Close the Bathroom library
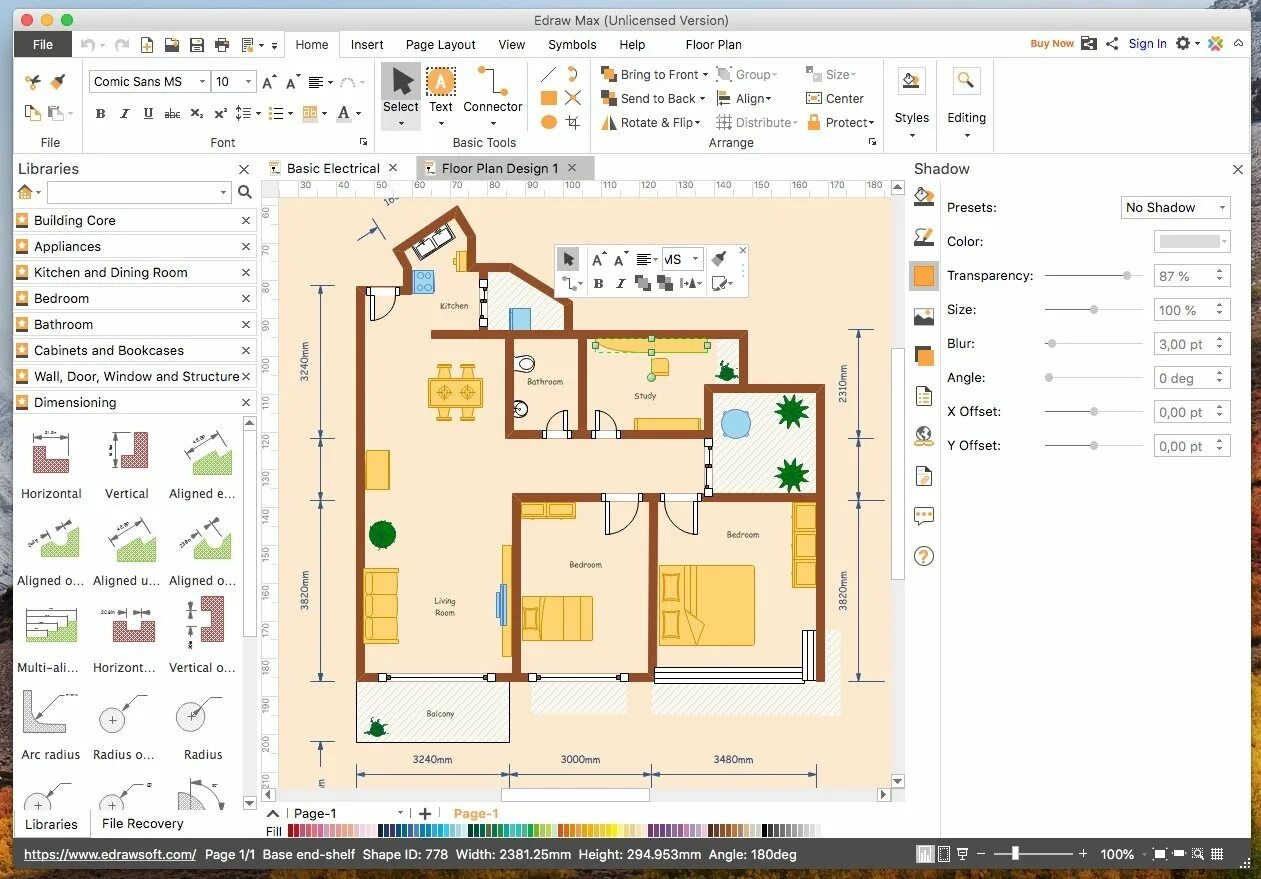This screenshot has height=879, width=1261. pyautogui.click(x=246, y=324)
